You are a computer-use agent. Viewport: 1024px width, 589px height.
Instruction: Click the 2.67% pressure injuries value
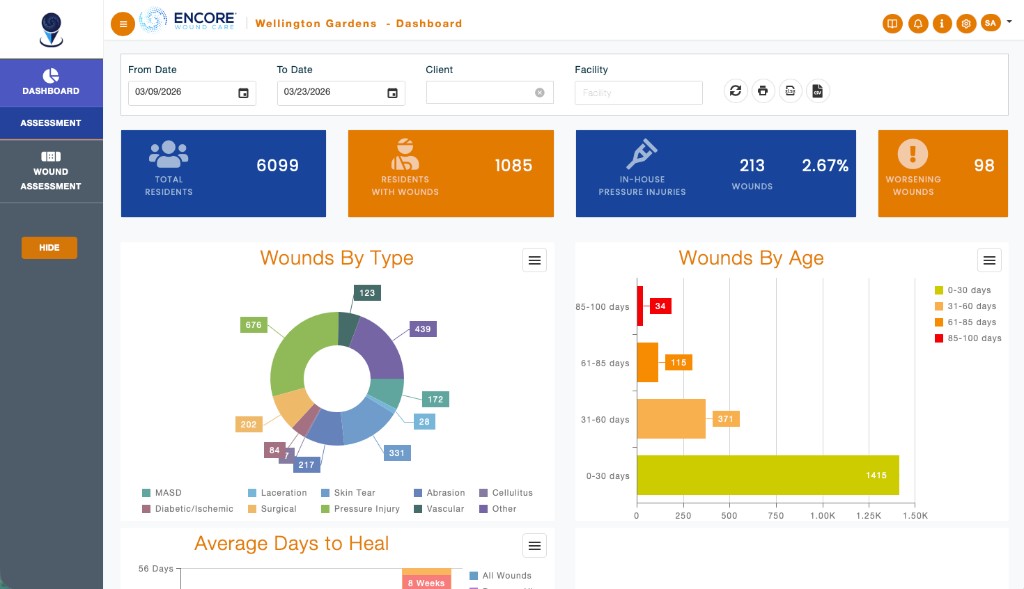pos(825,166)
